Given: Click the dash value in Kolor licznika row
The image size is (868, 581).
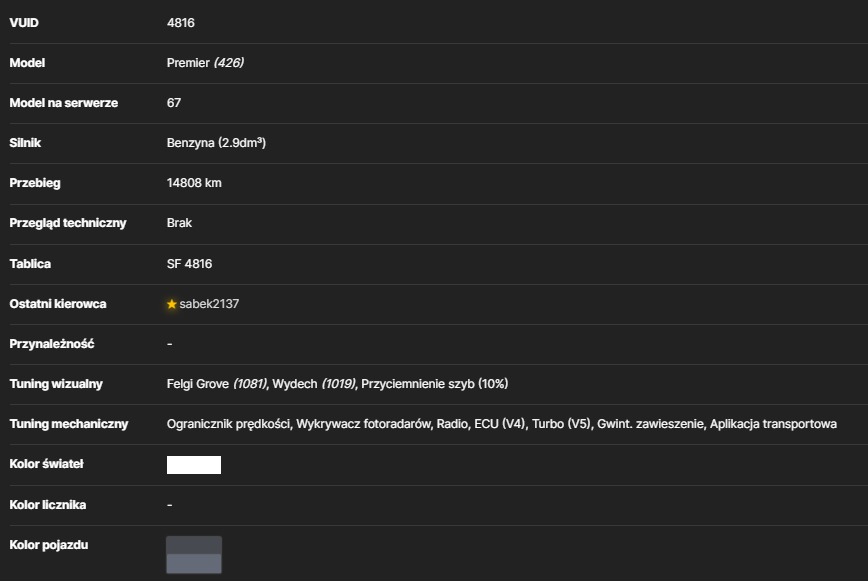Looking at the screenshot, I should click(x=169, y=505).
